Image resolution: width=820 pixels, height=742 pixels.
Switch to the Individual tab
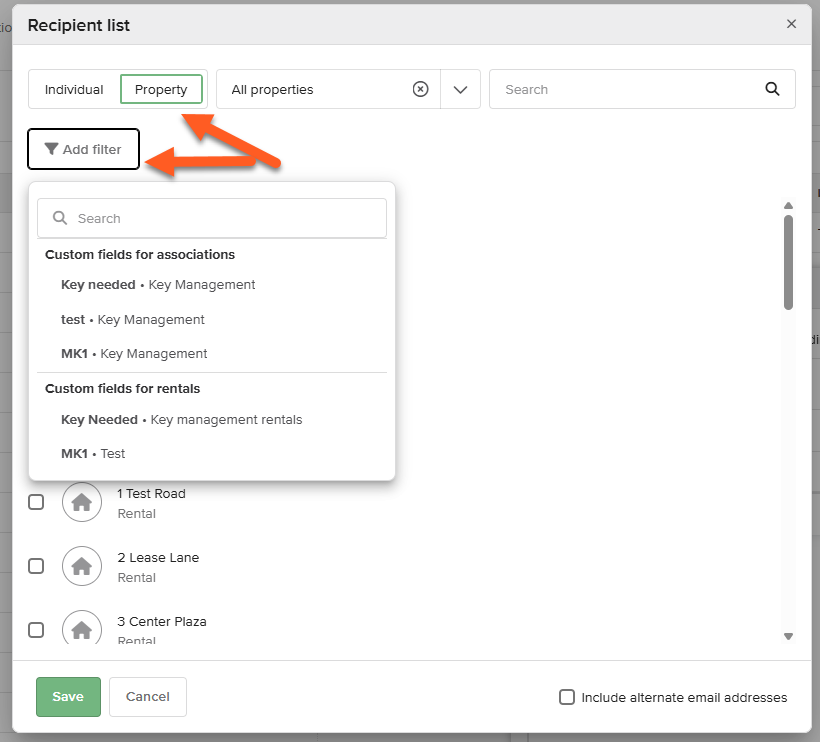[74, 89]
